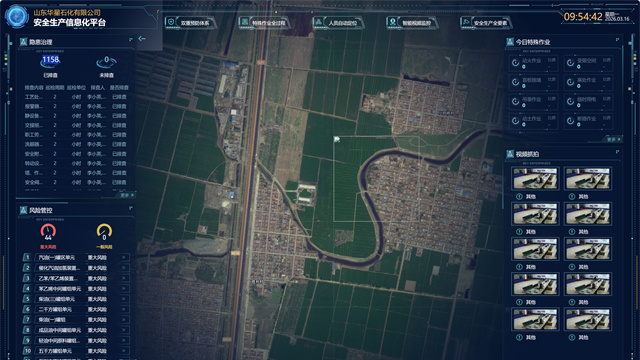Click the circular icon on the 高处作业 card

571,82
